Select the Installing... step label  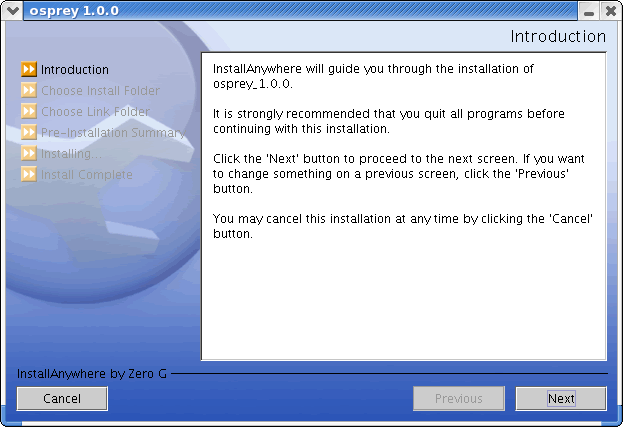[71, 154]
